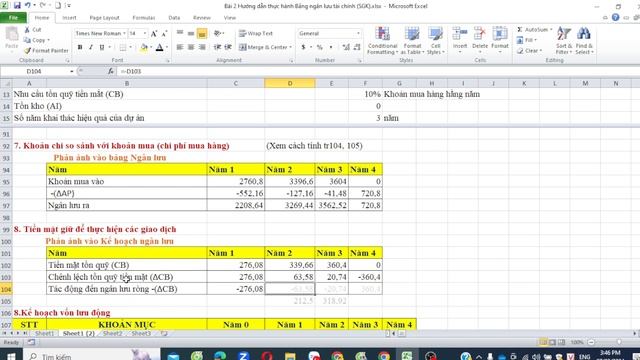
Task: Click the cell containing 3269,44
Action: pyautogui.click(x=290, y=205)
